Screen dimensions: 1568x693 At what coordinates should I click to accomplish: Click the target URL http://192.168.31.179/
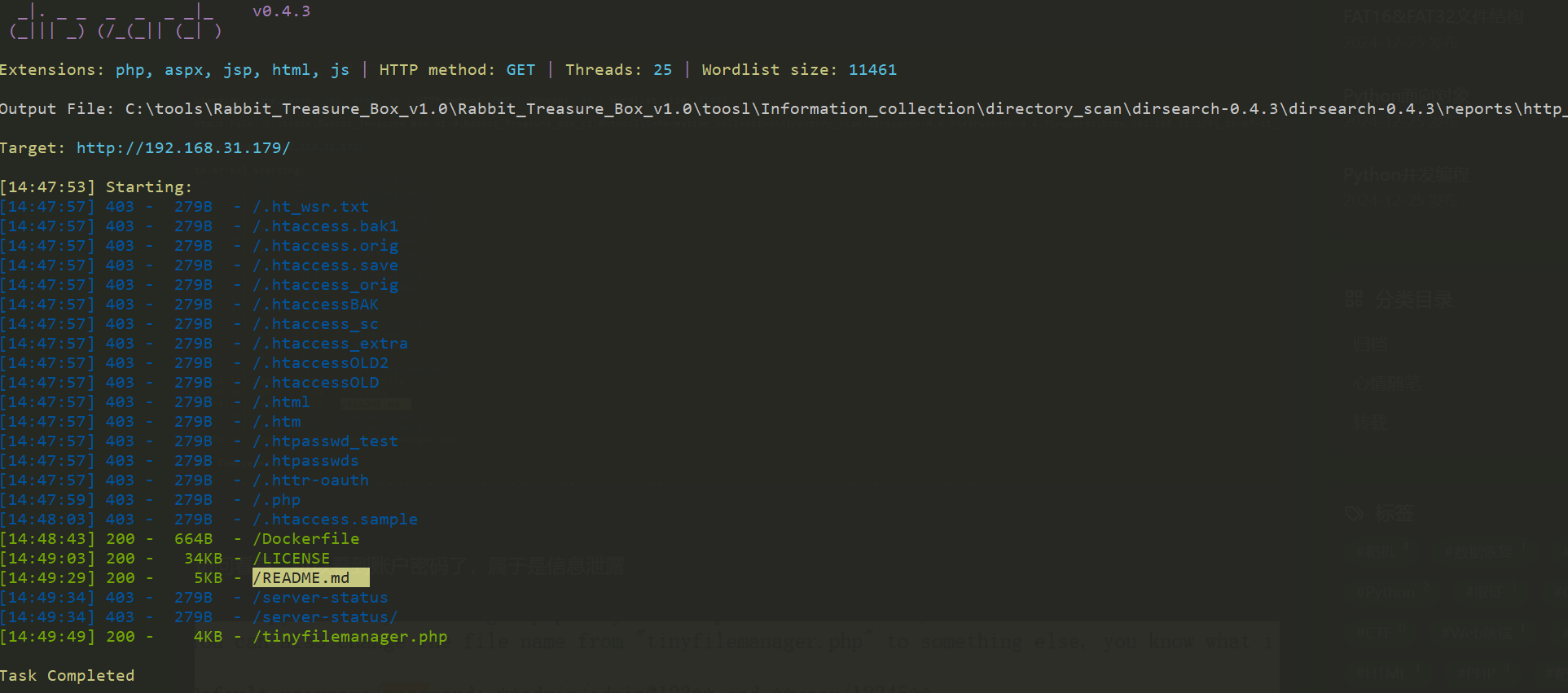(x=183, y=148)
